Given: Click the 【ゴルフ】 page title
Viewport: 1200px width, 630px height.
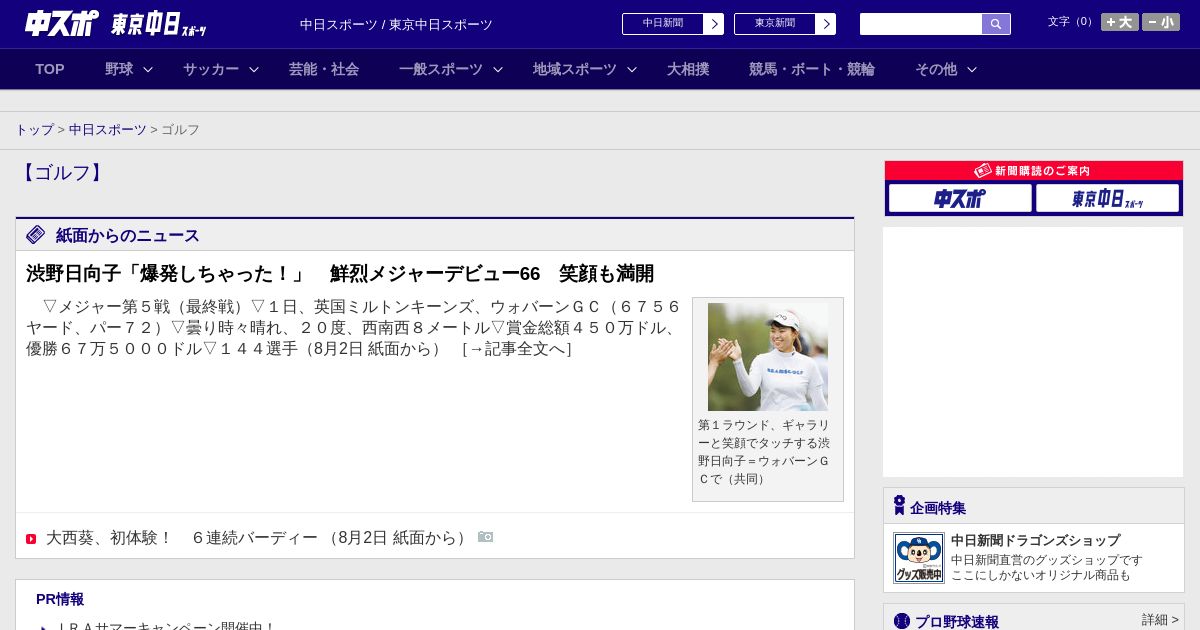Looking at the screenshot, I should [x=62, y=173].
